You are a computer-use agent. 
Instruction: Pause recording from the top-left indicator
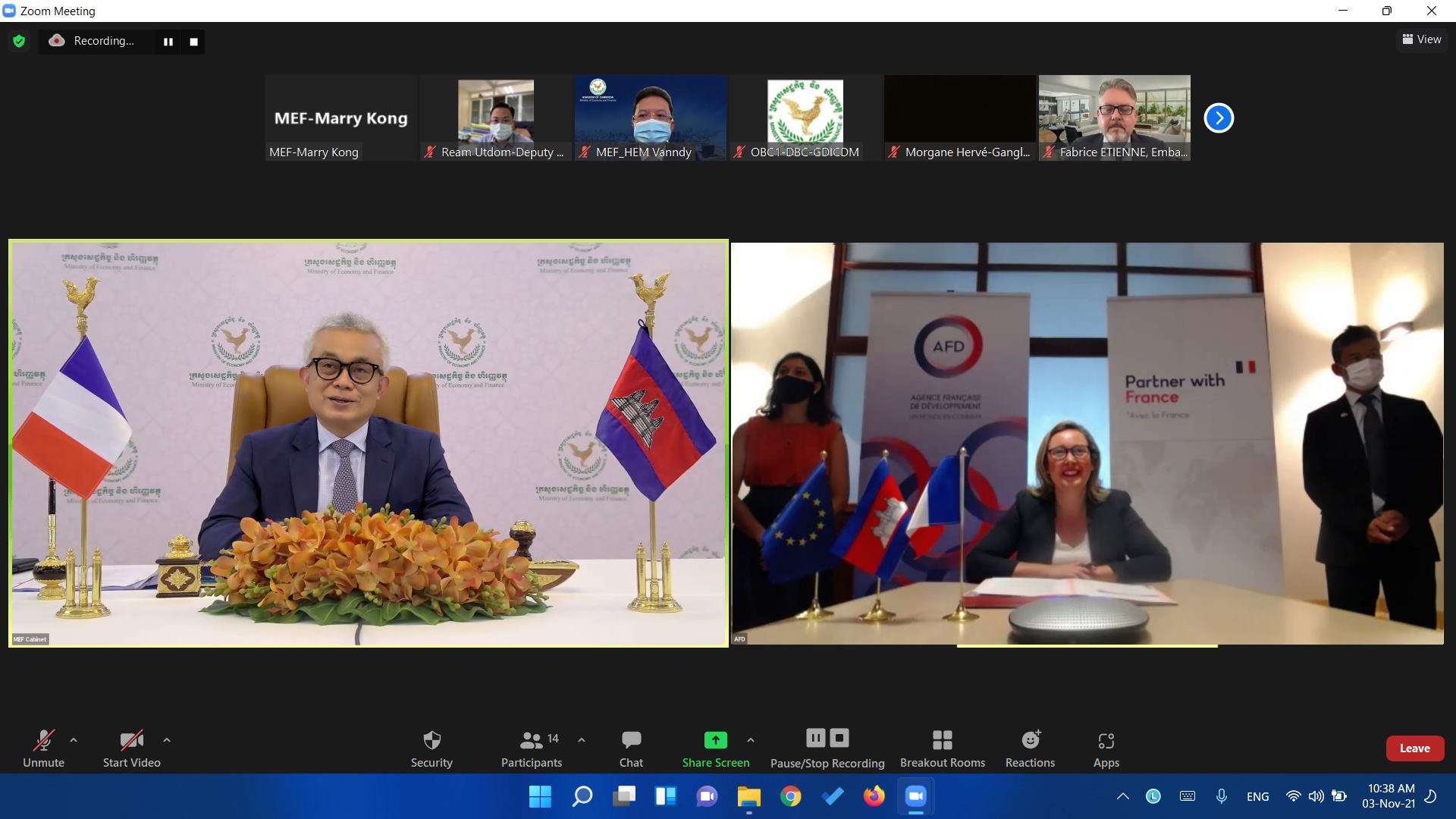point(168,42)
